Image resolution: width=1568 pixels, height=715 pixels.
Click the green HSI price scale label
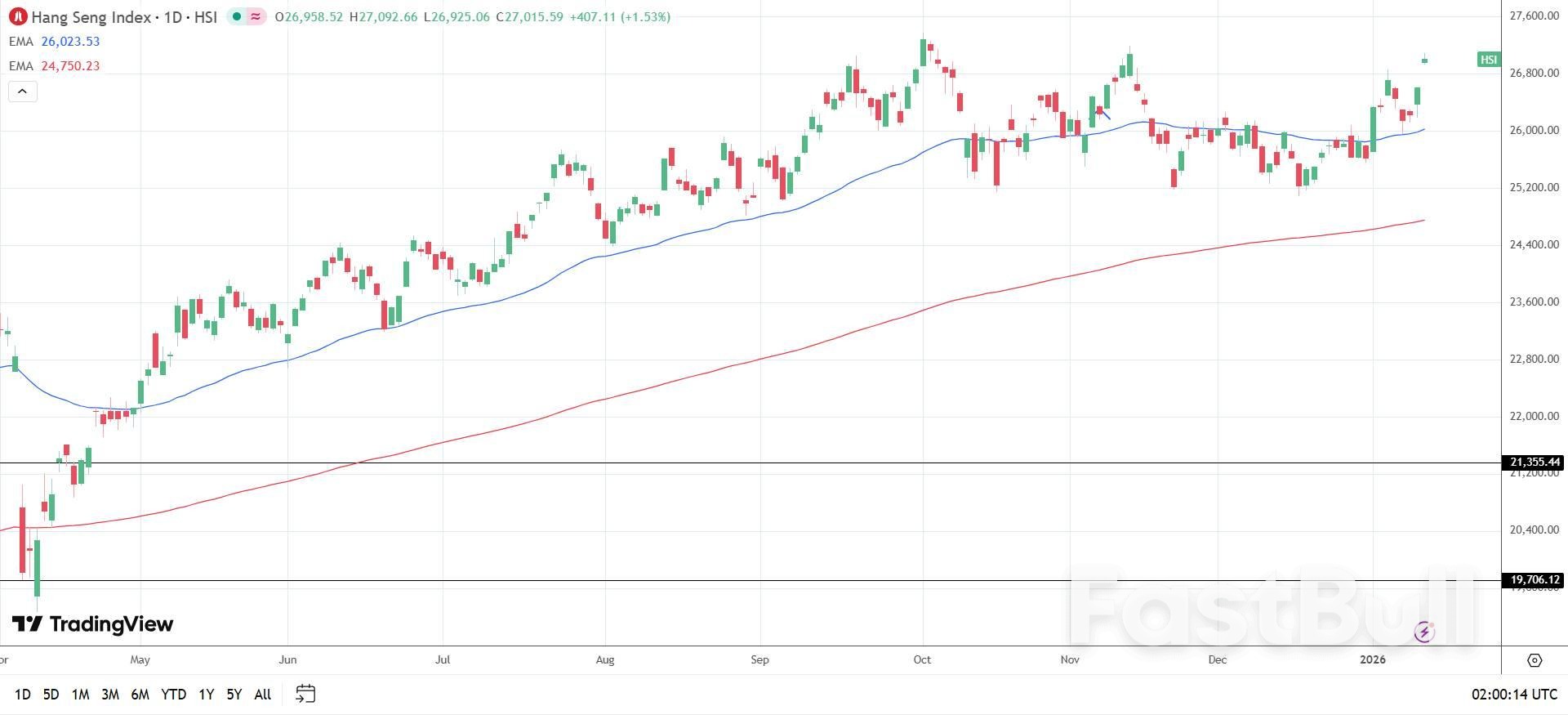coord(1489,60)
